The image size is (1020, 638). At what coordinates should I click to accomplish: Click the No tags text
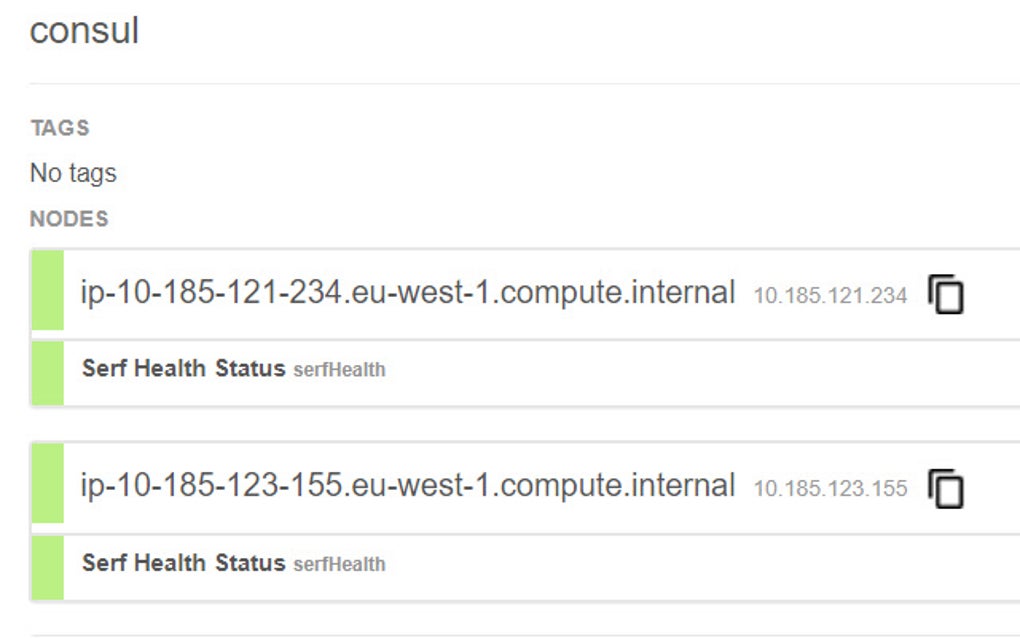tap(73, 173)
